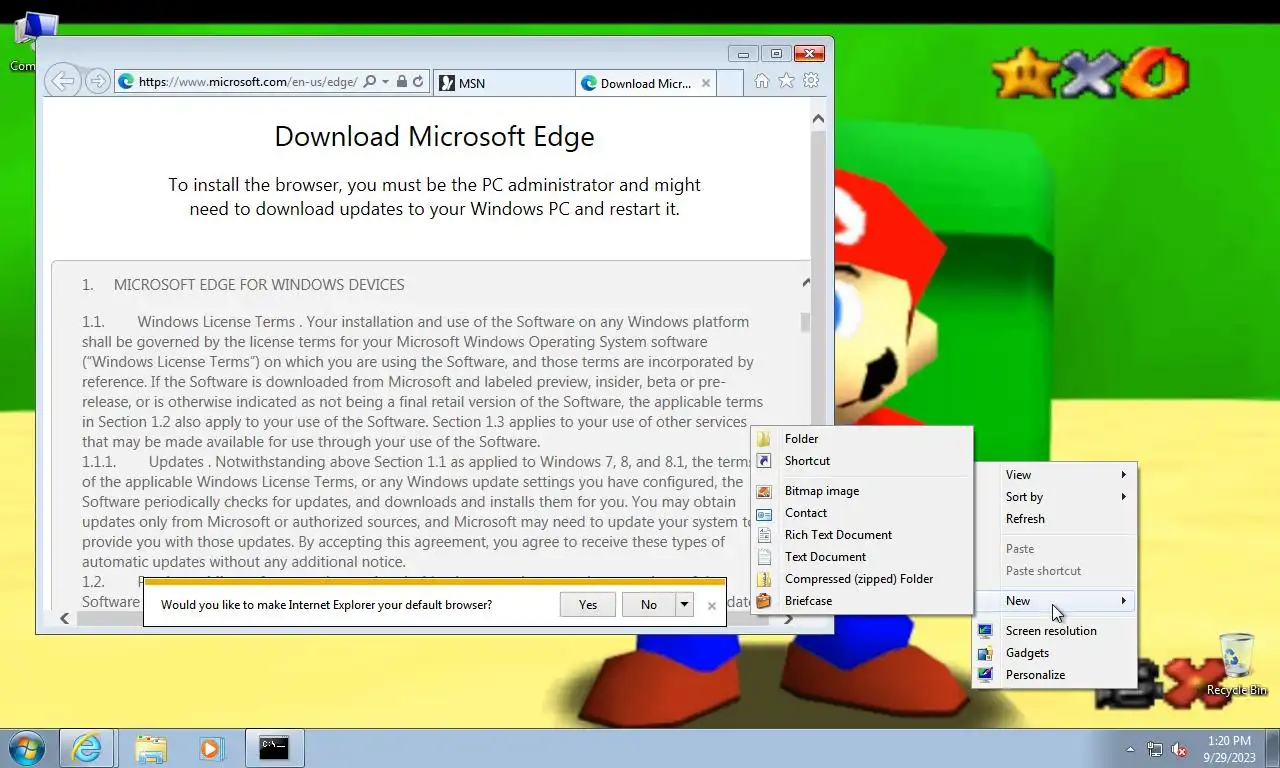
Task: Open Windows Explorer from taskbar
Action: (151, 748)
